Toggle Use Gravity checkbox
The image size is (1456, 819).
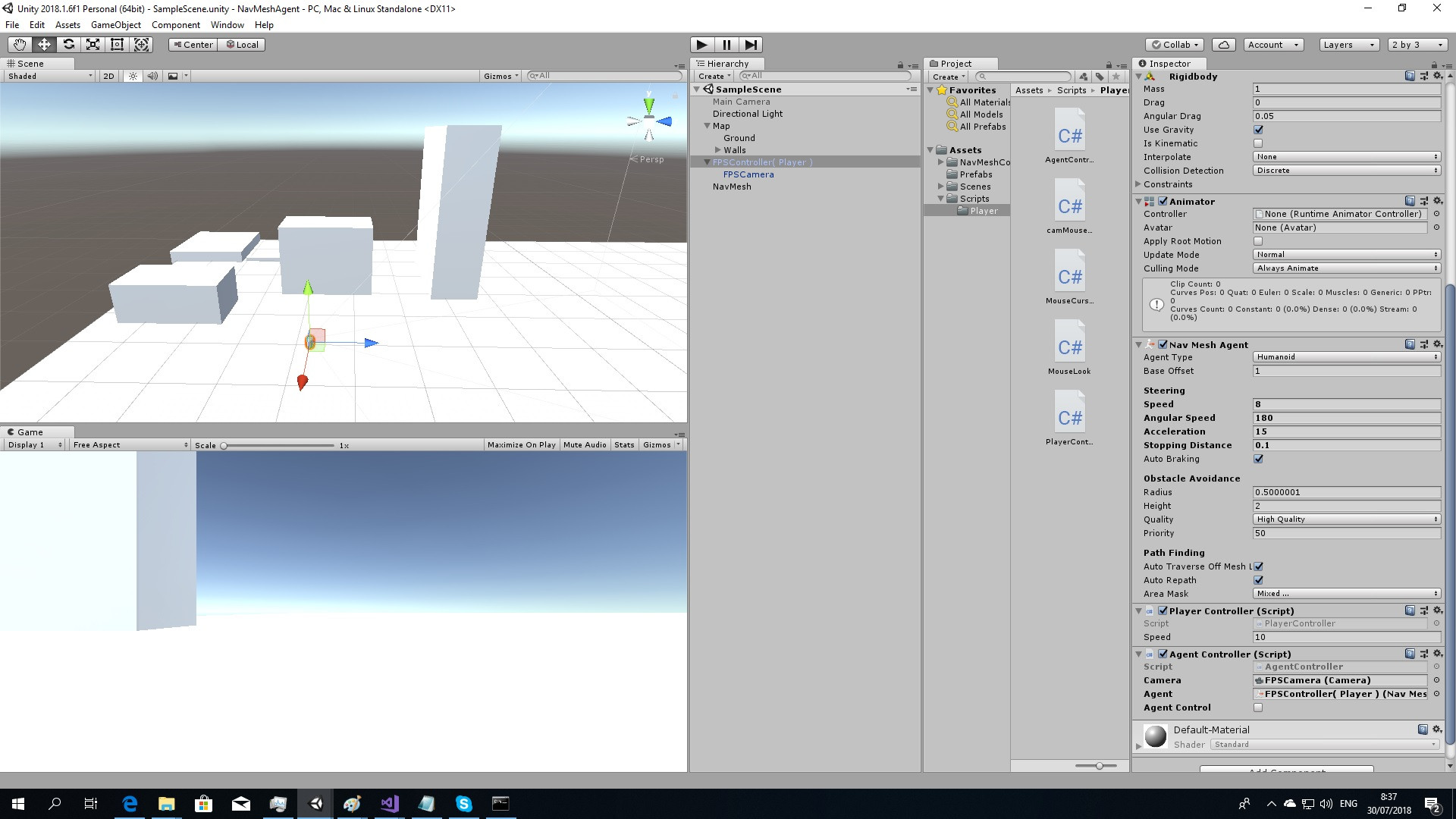click(1258, 130)
